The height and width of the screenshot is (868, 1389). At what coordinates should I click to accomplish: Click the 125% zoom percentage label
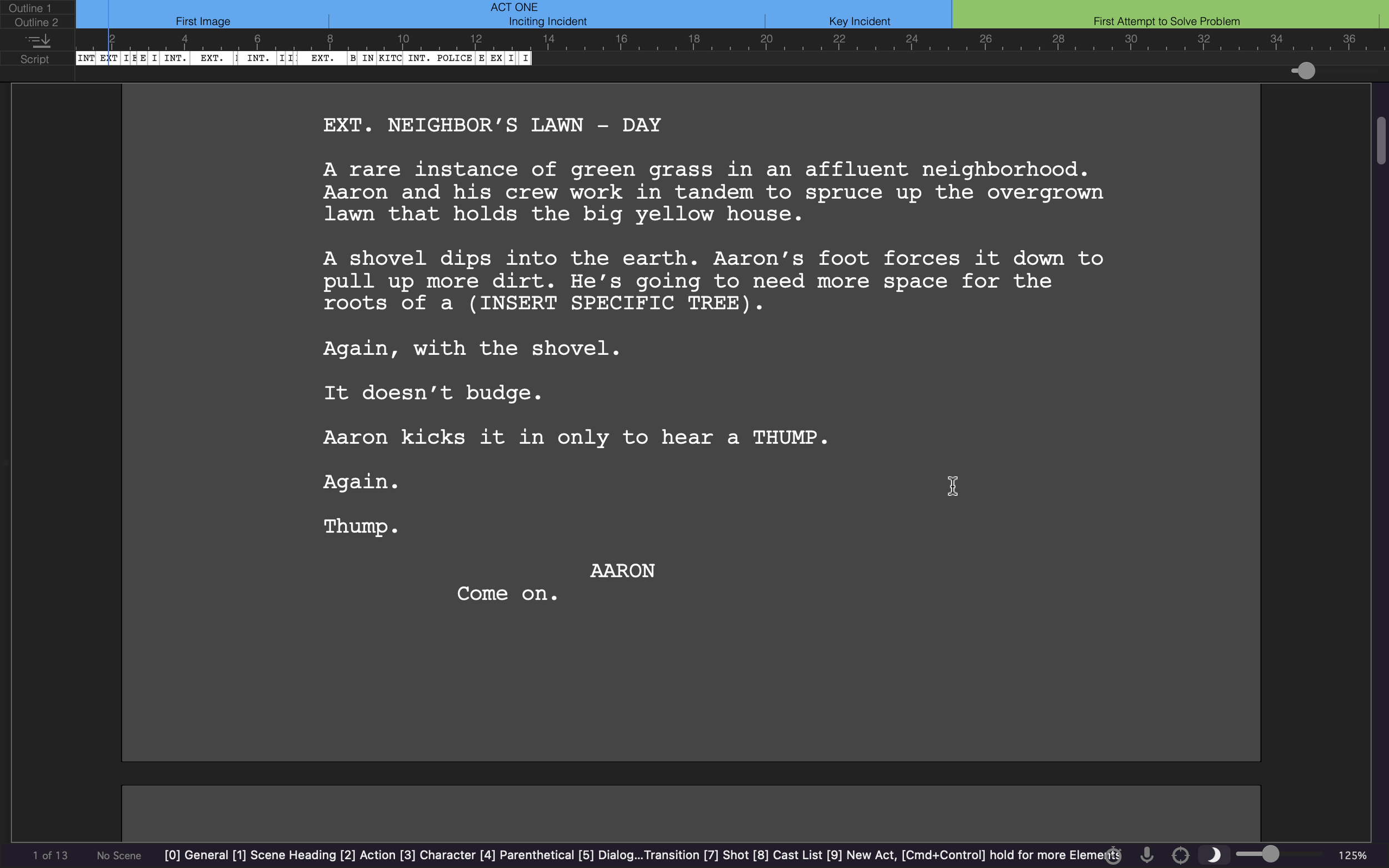point(1352,855)
